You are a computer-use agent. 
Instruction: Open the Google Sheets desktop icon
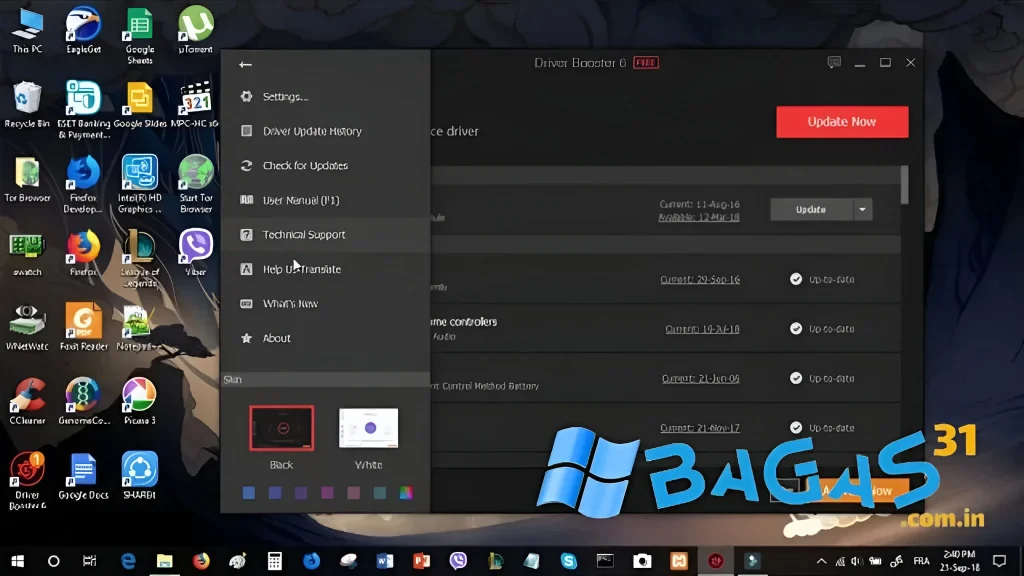pyautogui.click(x=140, y=36)
